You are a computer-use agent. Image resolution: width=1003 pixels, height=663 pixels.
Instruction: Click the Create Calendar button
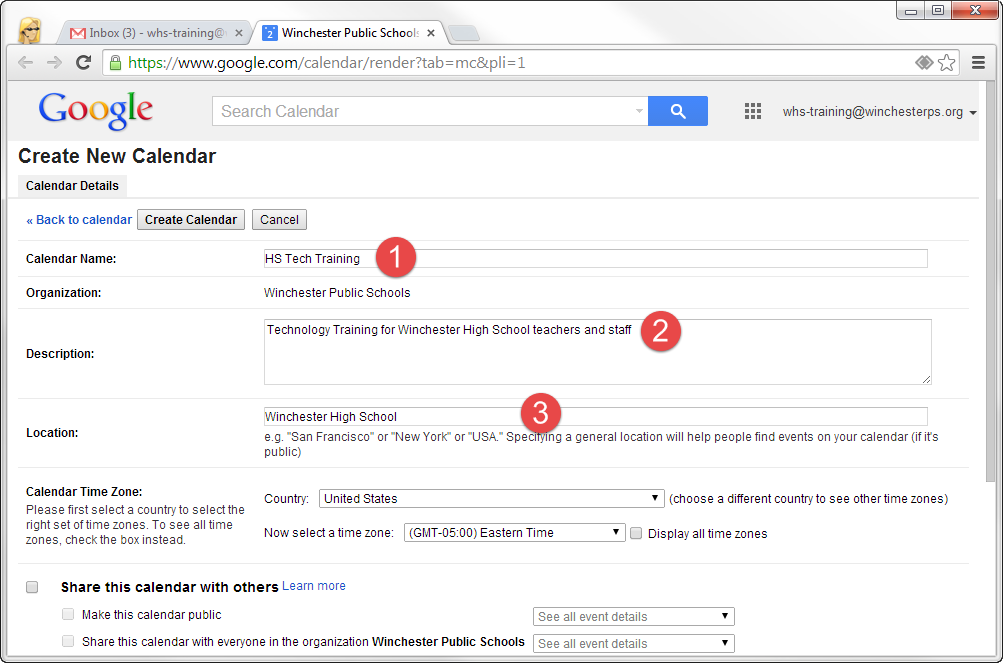[191, 220]
